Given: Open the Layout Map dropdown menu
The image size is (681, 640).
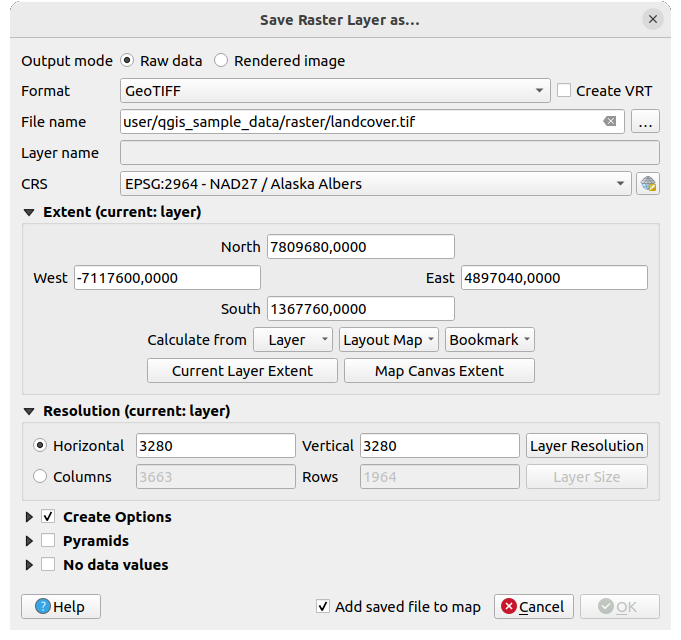Looking at the screenshot, I should pyautogui.click(x=389, y=340).
